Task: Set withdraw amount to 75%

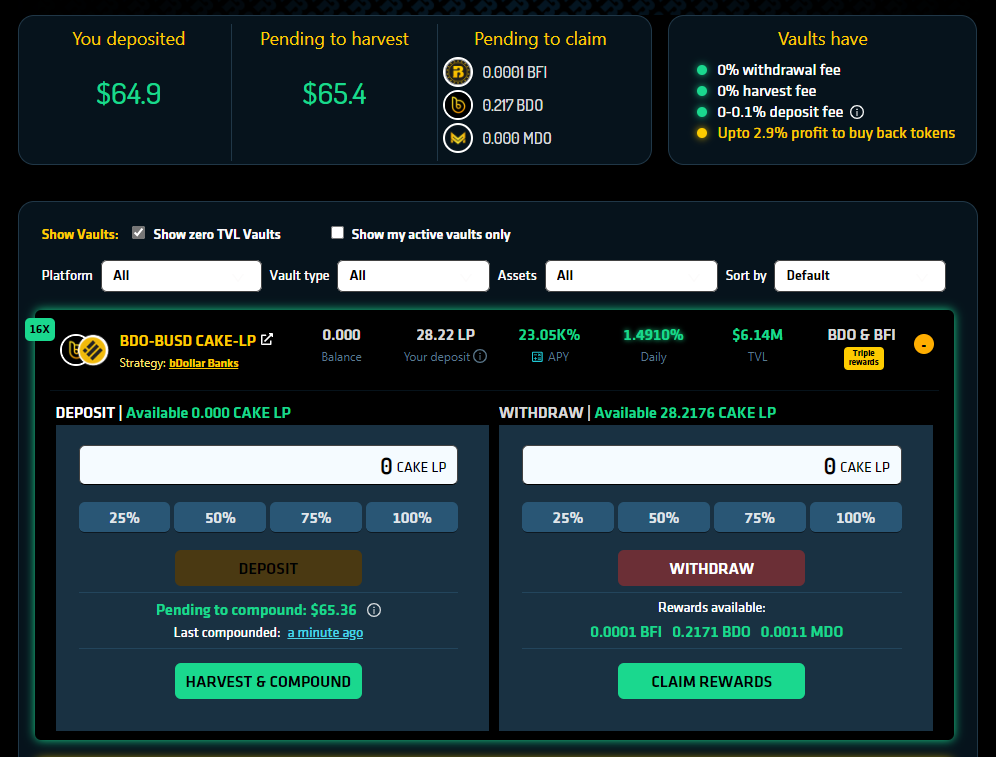Action: click(x=760, y=518)
